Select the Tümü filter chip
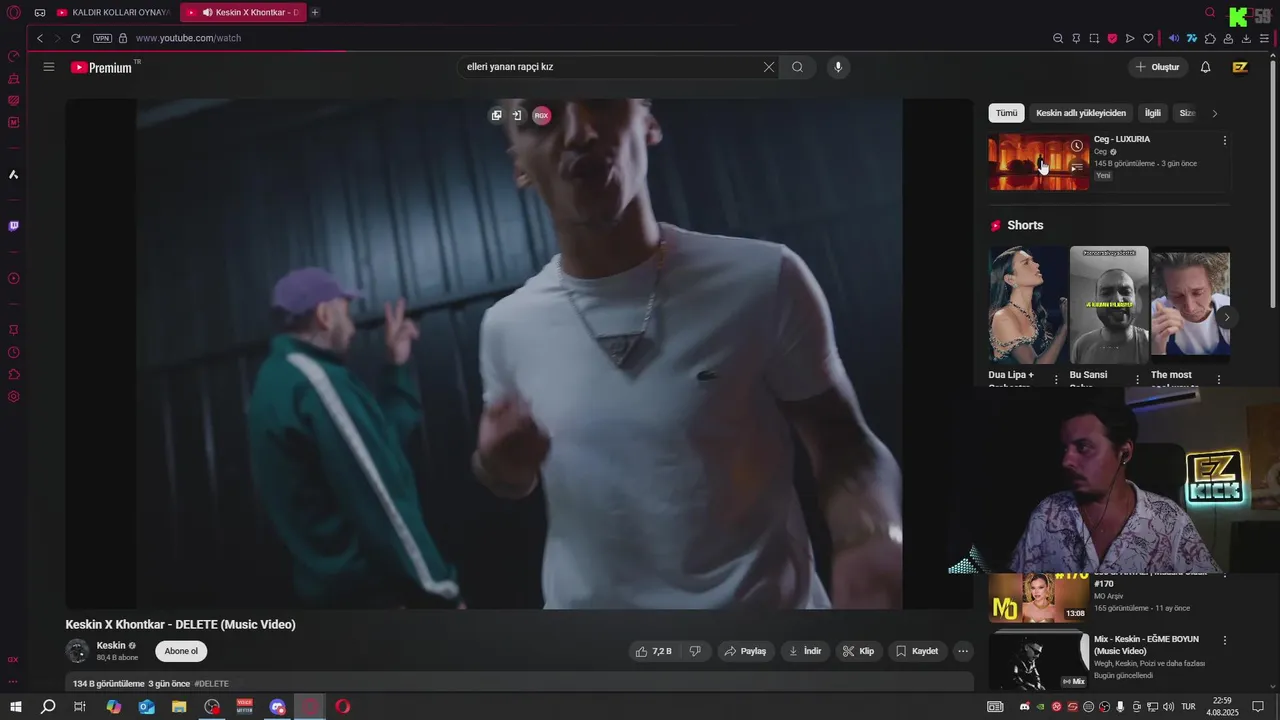The image size is (1280, 720). click(1006, 113)
